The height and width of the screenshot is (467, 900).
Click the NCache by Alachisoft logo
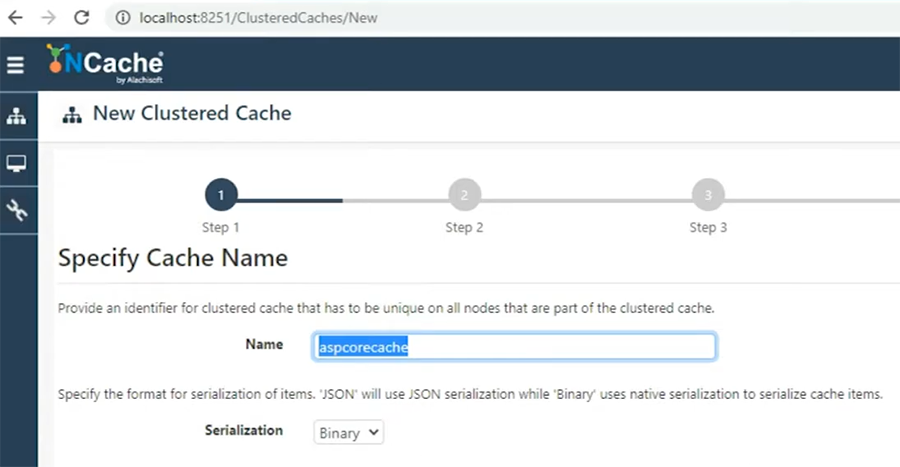coord(105,64)
